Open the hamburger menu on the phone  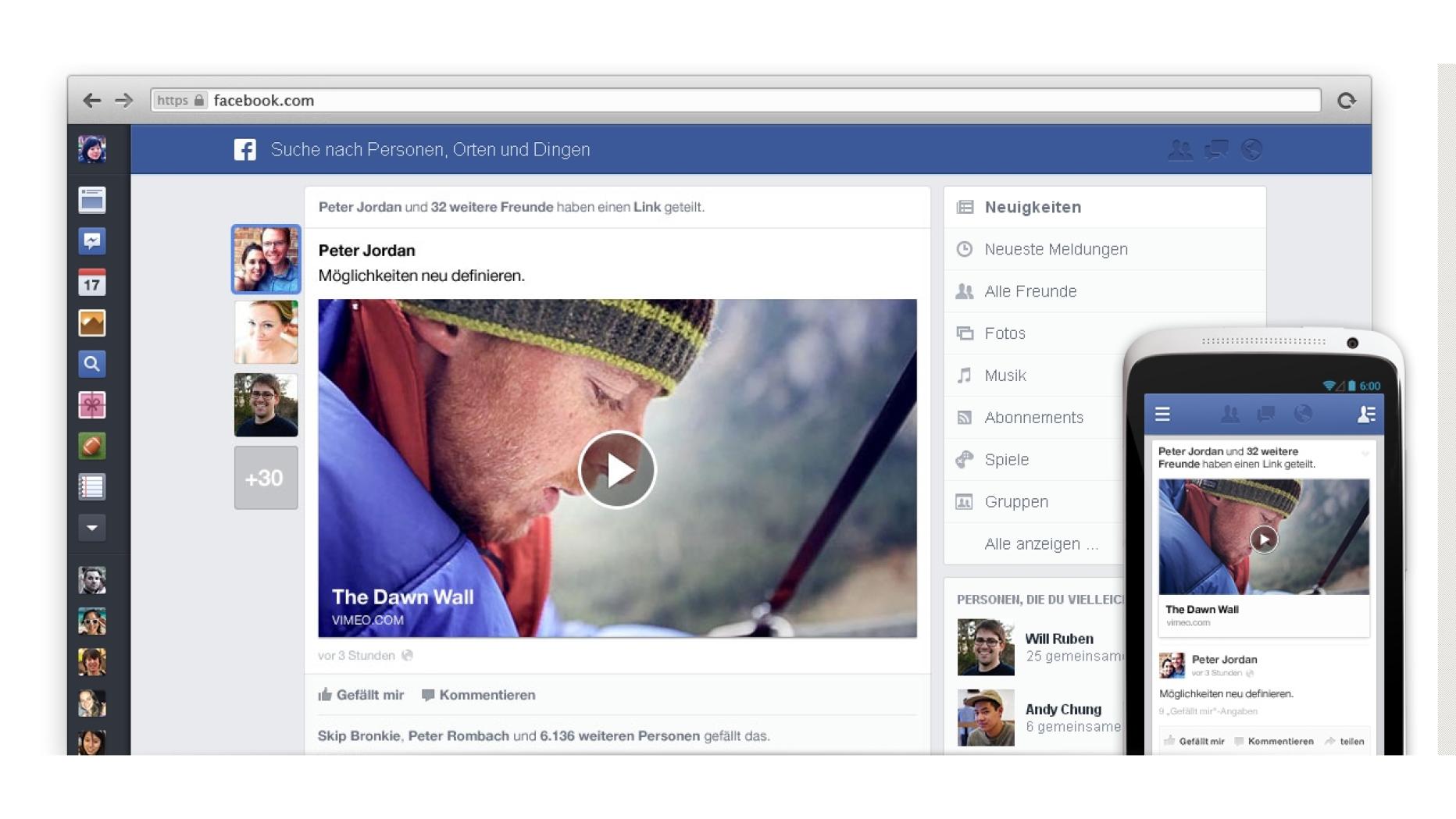pos(1162,415)
